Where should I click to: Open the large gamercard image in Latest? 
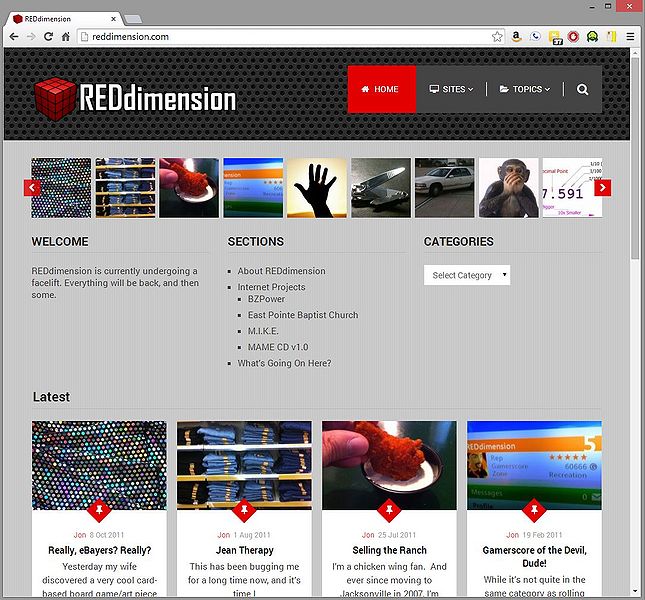point(534,465)
